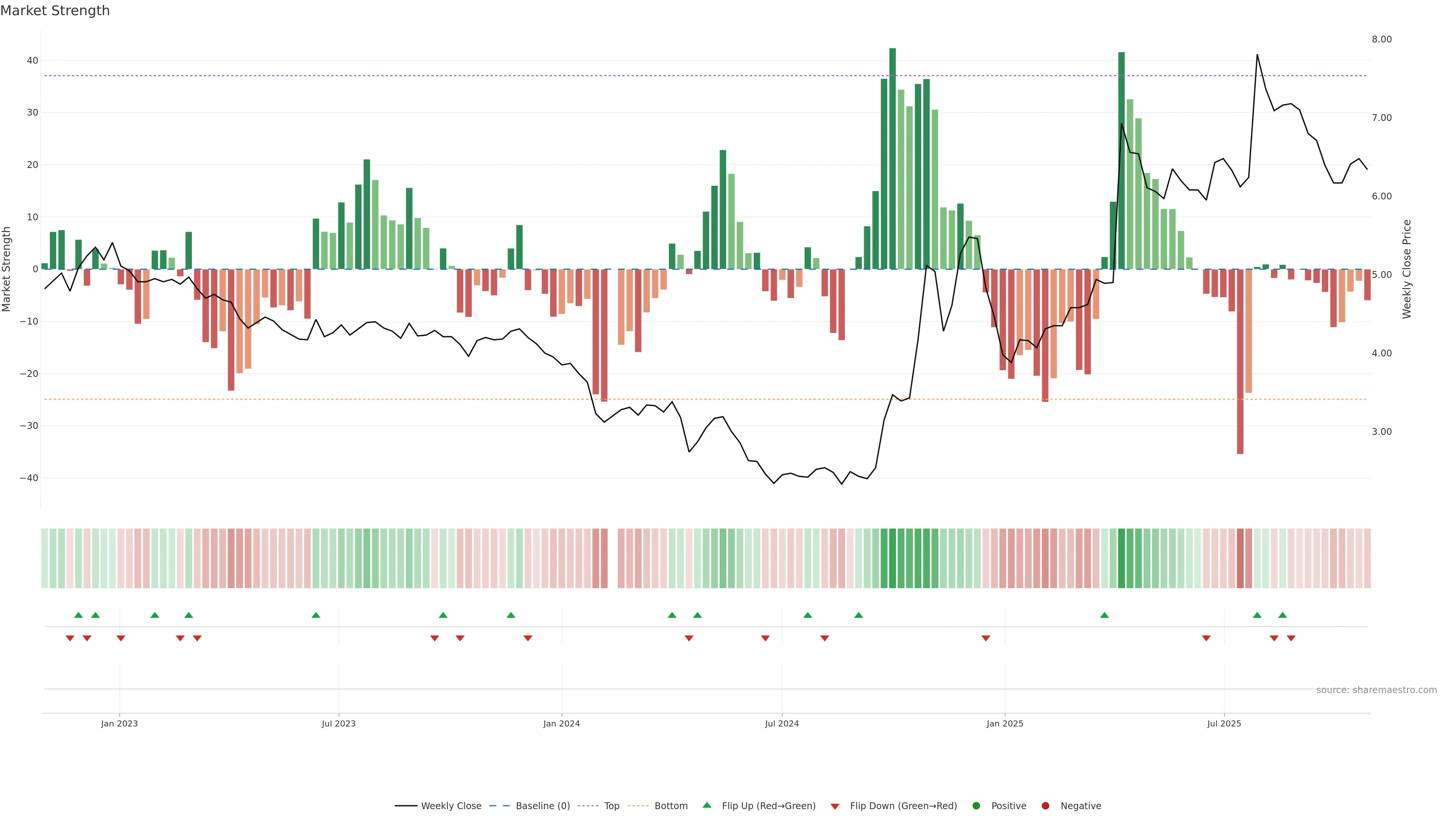
Task: Click the Market Strength chart title
Action: 55,11
